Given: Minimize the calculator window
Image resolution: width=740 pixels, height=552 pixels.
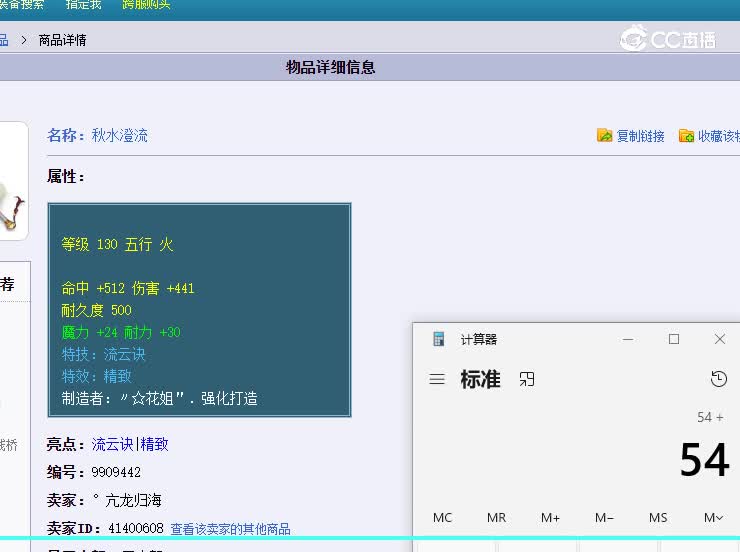Looking at the screenshot, I should click(628, 339).
